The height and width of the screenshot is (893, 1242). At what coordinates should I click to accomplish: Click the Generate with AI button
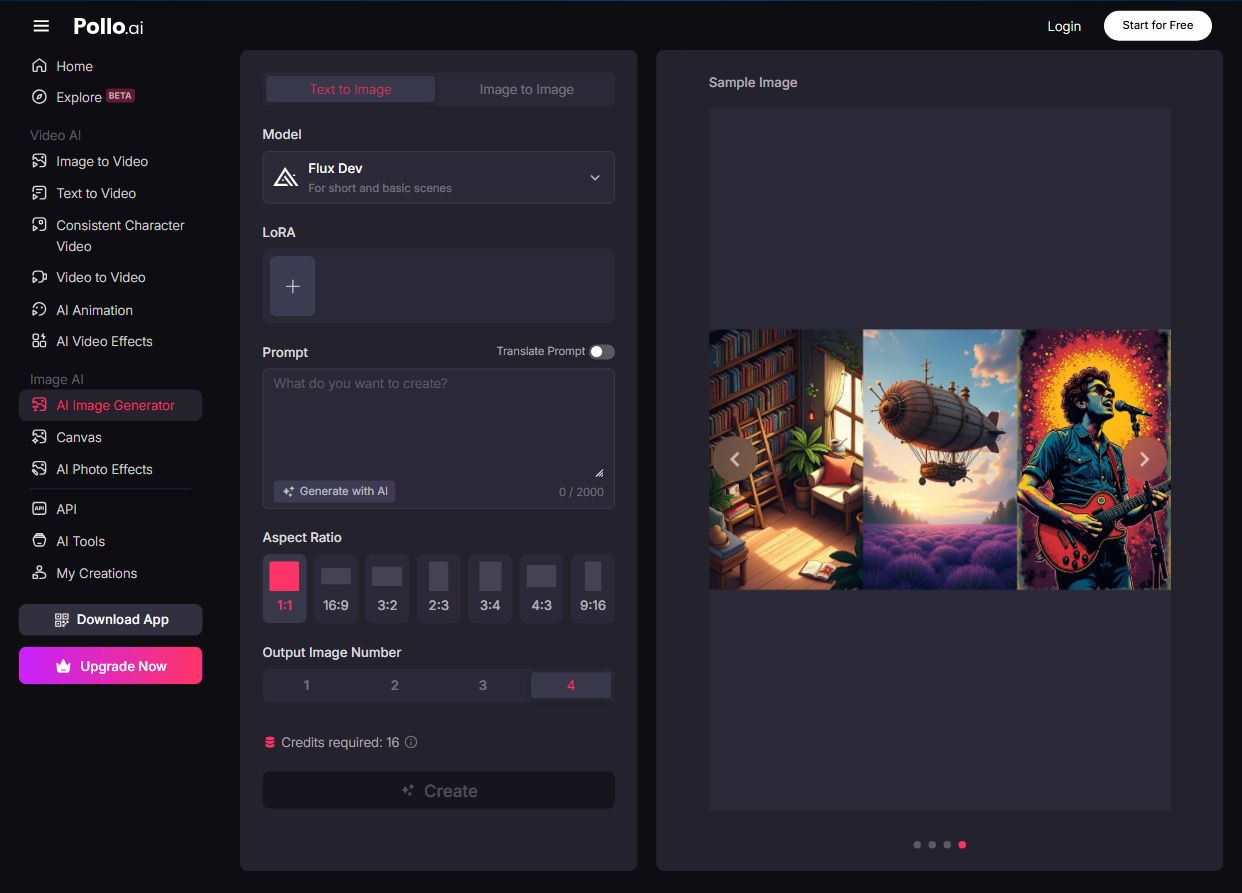(335, 491)
